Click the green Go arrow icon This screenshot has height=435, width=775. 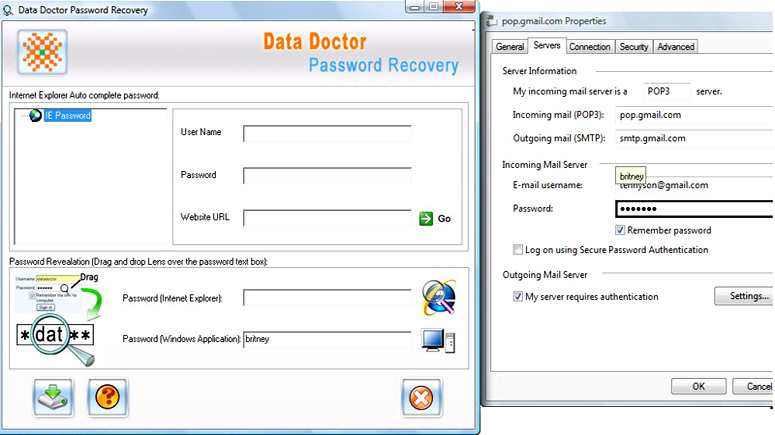coord(426,218)
